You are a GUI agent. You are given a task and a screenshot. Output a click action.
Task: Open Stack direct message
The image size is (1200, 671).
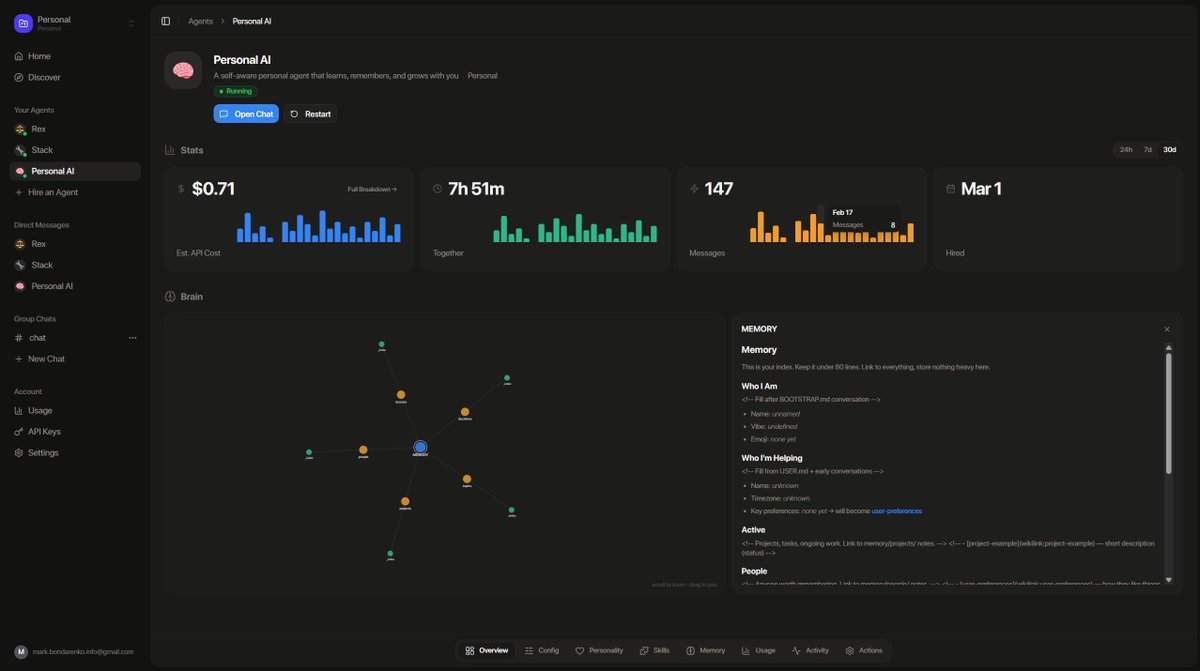(x=74, y=265)
